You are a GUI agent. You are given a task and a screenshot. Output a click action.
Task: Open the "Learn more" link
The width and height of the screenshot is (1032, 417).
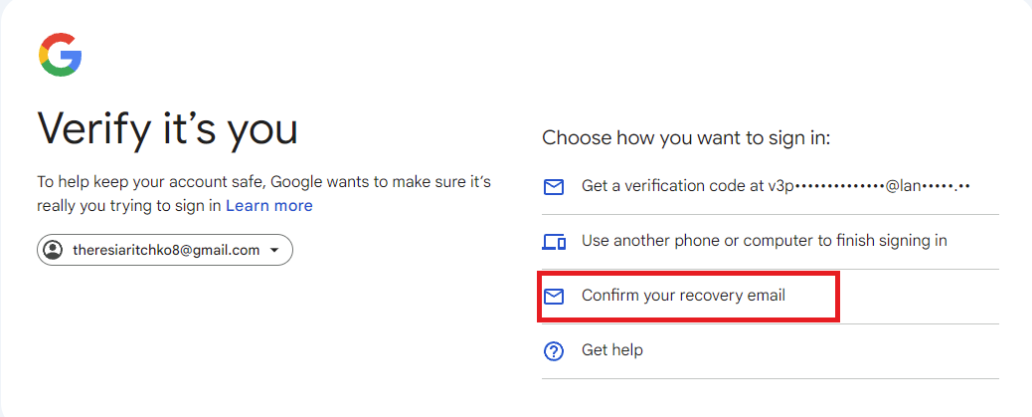269,206
